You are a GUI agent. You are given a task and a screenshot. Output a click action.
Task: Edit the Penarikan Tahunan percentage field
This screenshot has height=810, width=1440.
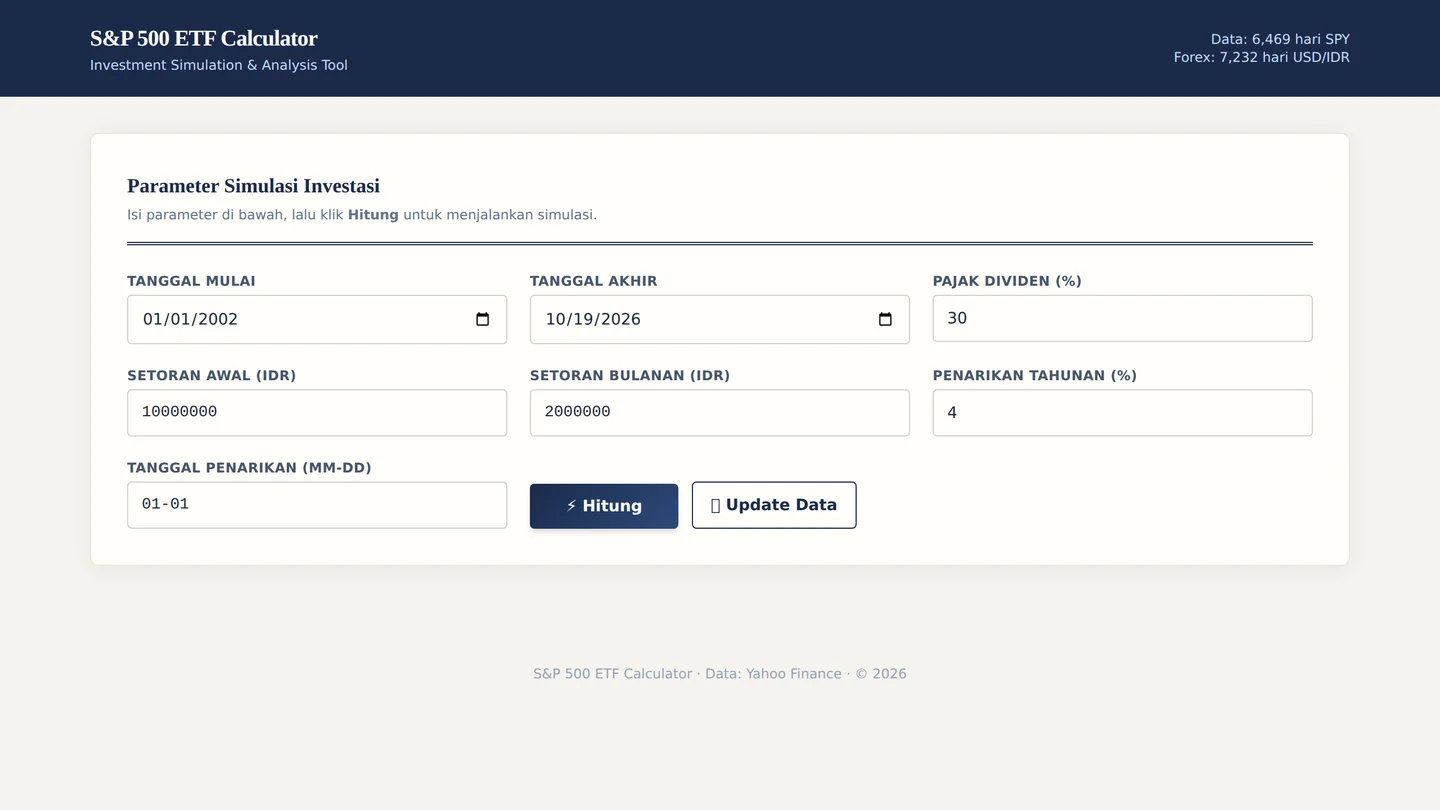click(1122, 413)
